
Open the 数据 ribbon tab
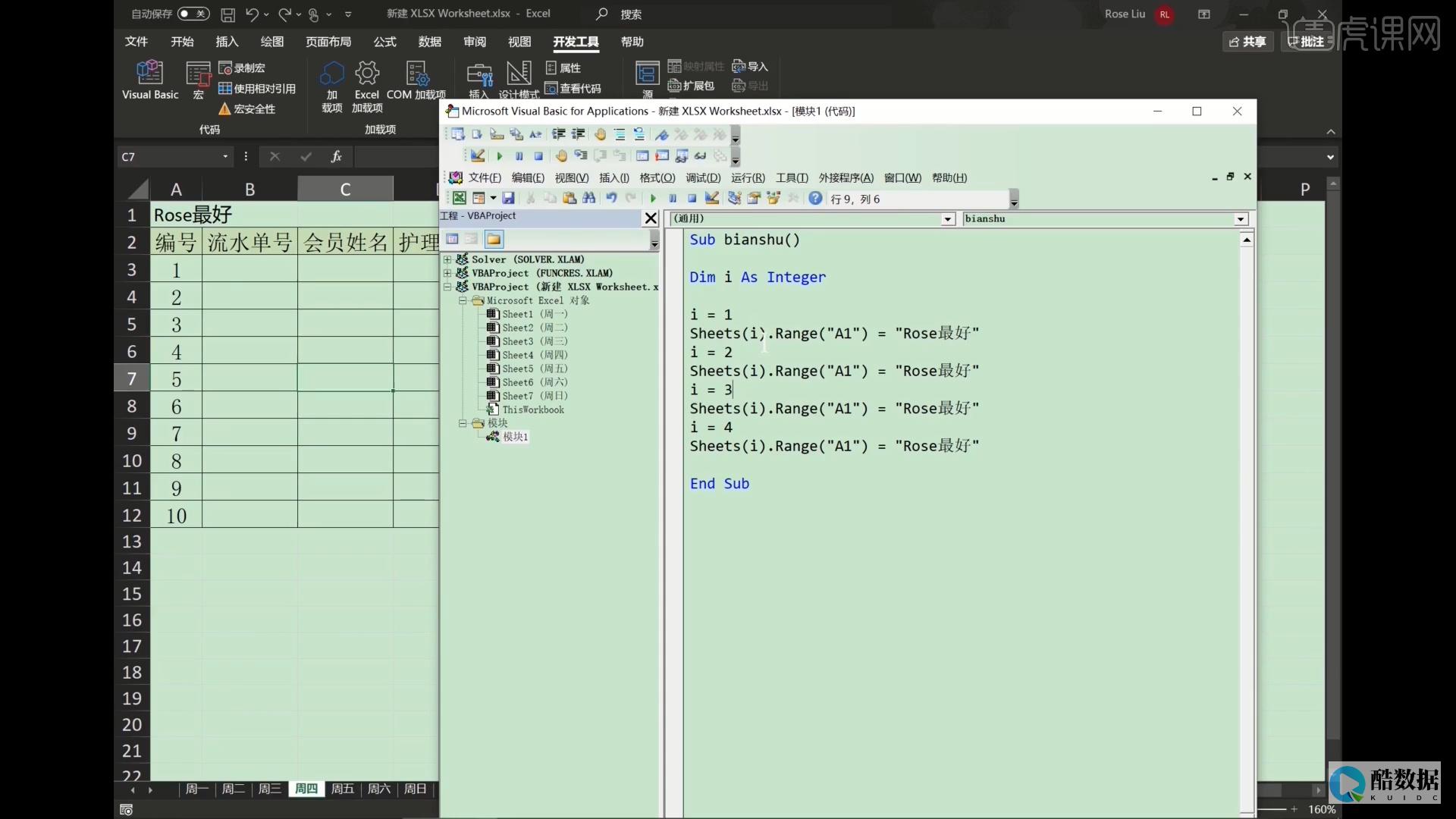[430, 42]
